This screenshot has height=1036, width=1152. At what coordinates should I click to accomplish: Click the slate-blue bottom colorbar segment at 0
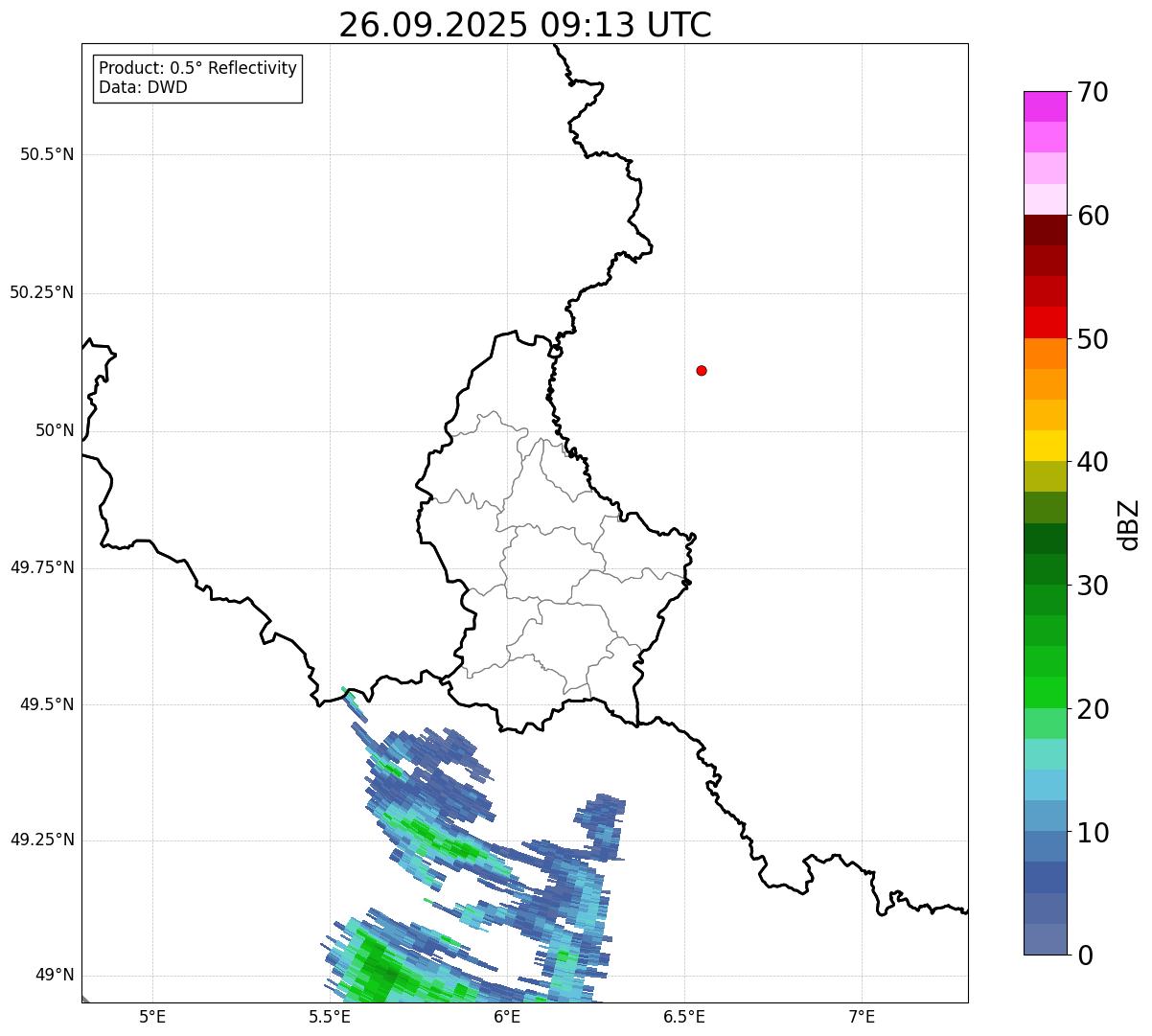pyautogui.click(x=1045, y=939)
